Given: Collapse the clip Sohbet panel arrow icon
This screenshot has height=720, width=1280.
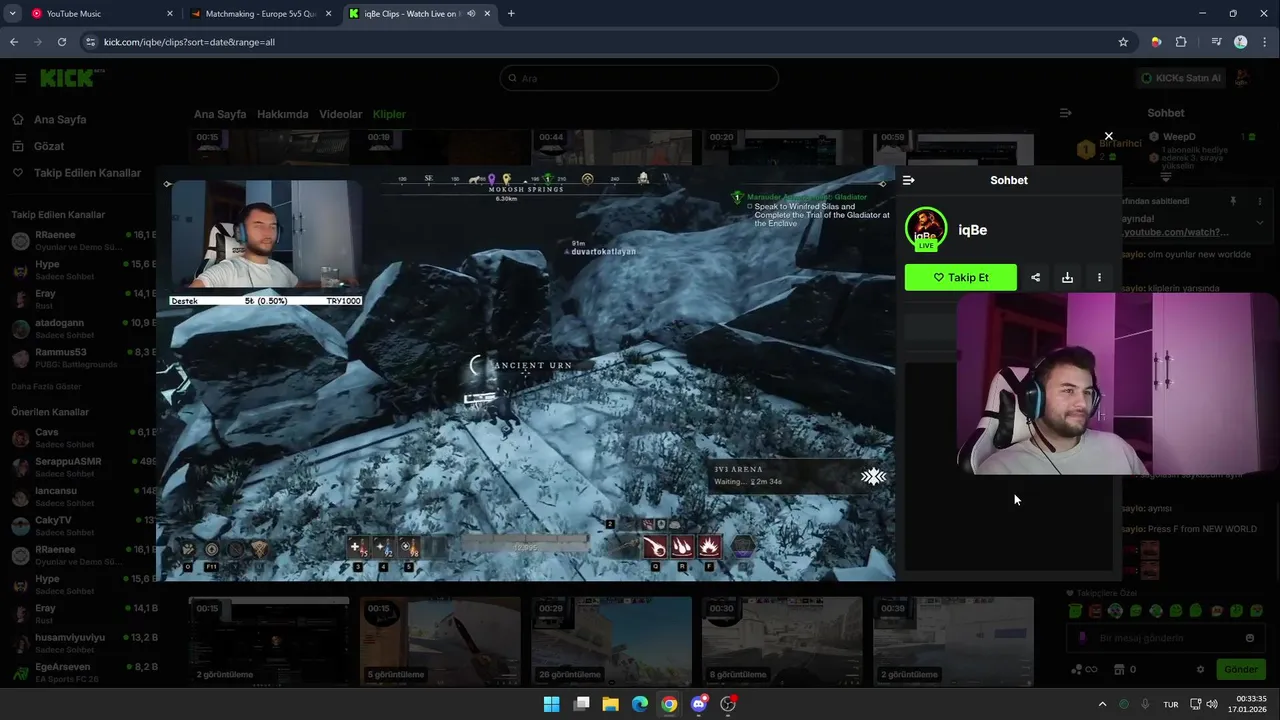Looking at the screenshot, I should click(x=908, y=180).
